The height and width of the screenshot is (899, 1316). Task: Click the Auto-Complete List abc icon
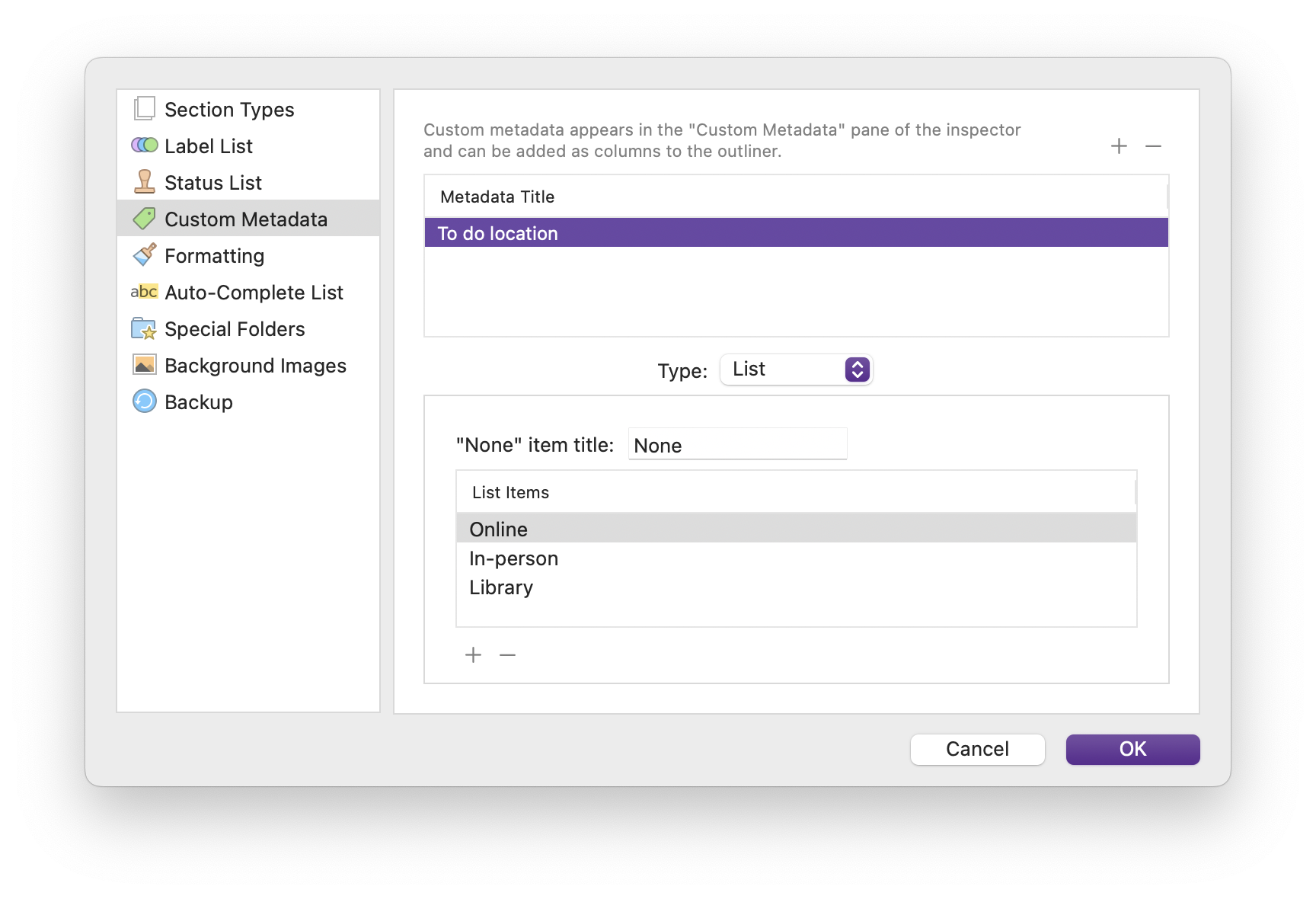[x=144, y=292]
